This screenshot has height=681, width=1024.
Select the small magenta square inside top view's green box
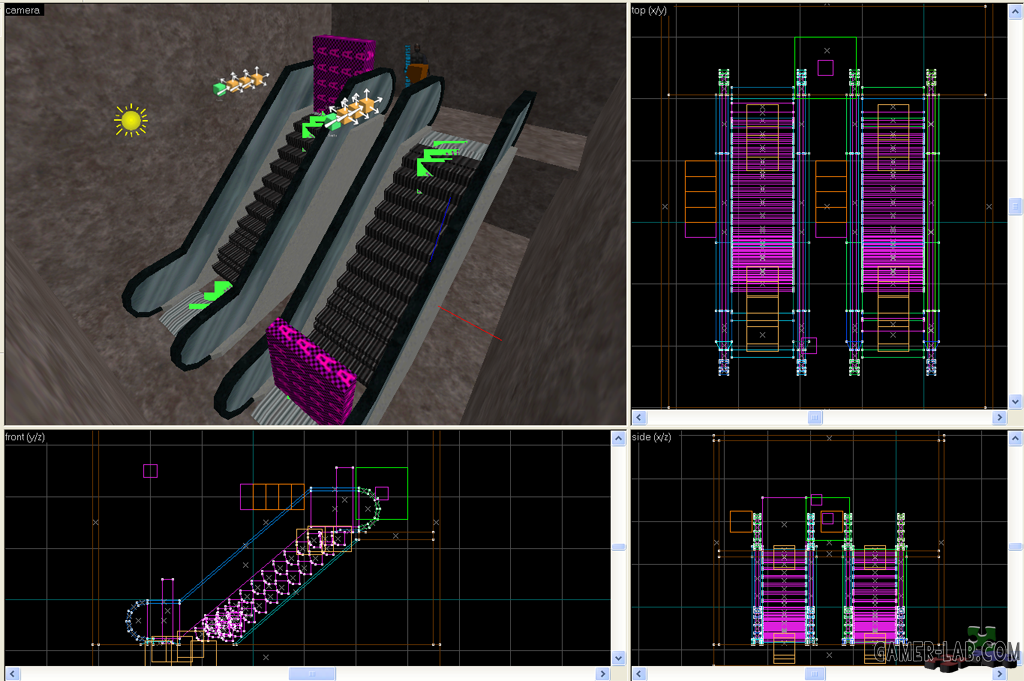point(825,67)
